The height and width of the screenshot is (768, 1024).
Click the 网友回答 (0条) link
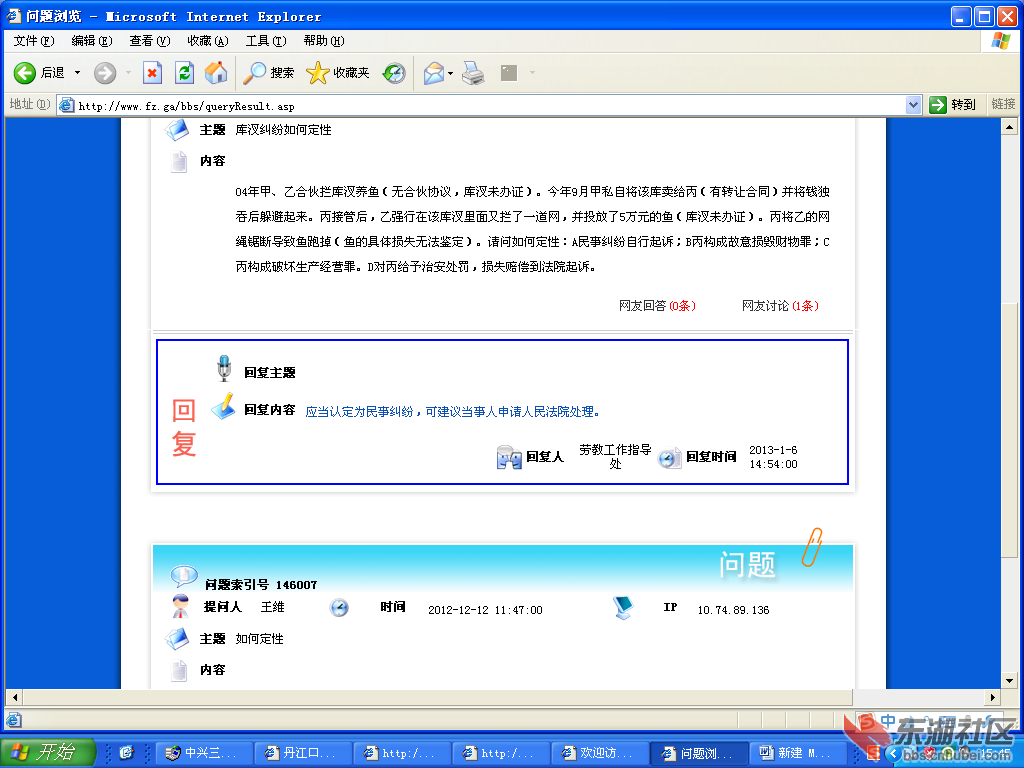657,306
